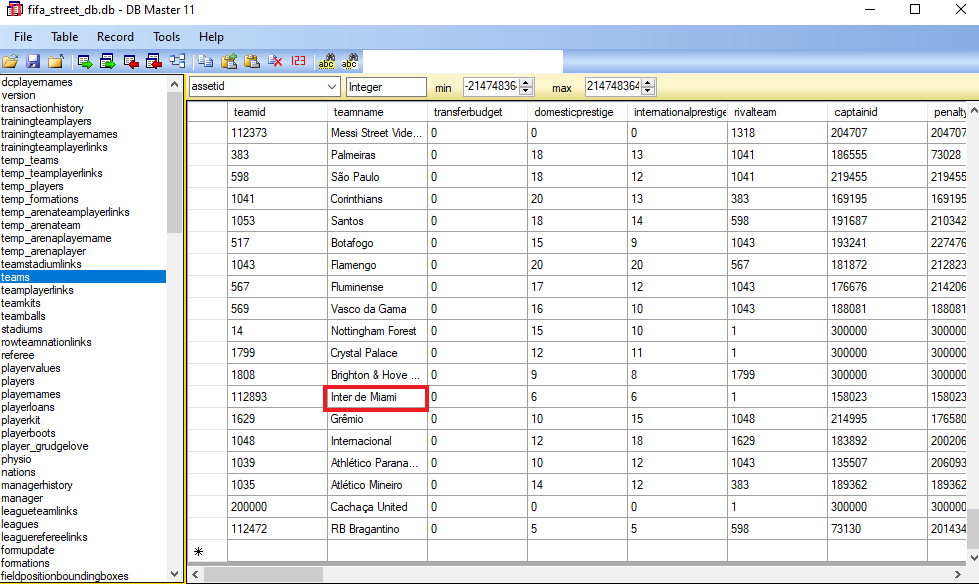Click the plain paste clipboard icon

coord(252,61)
